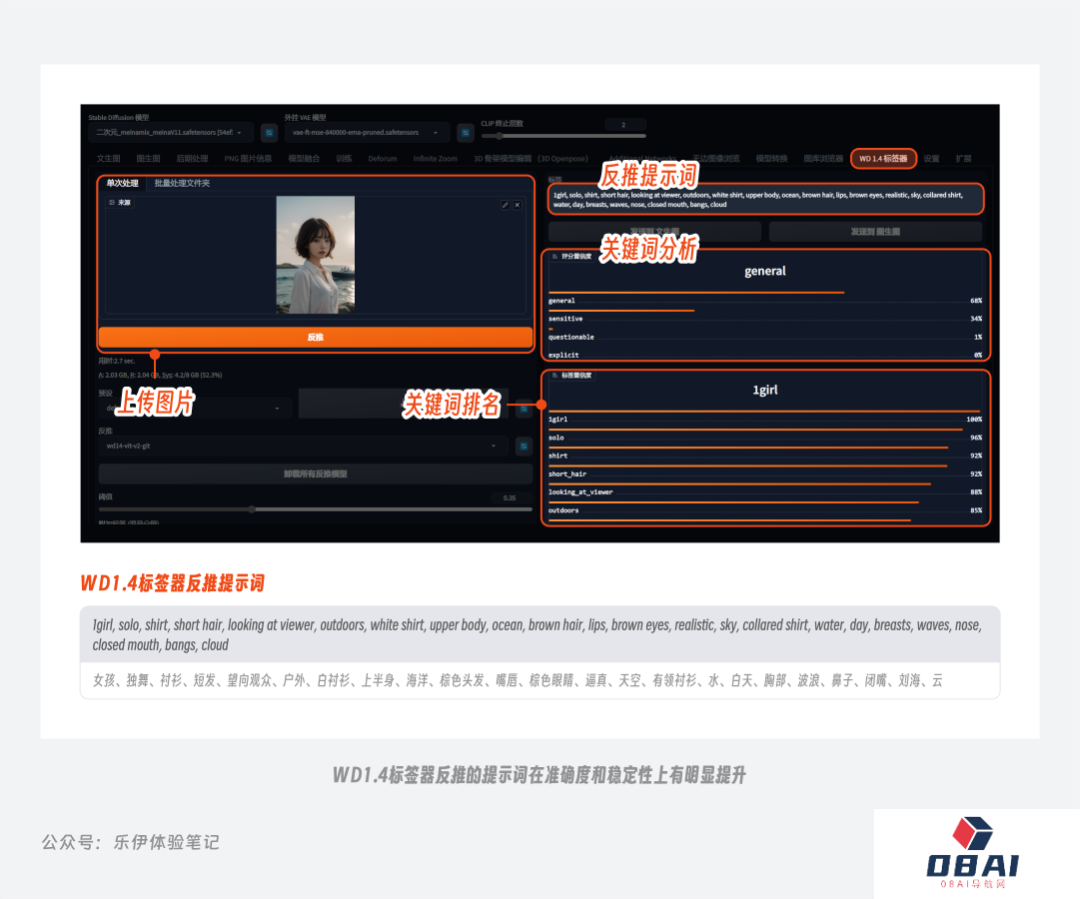
Task: Adjust the CLIP 终止层数 slider
Action: click(563, 136)
